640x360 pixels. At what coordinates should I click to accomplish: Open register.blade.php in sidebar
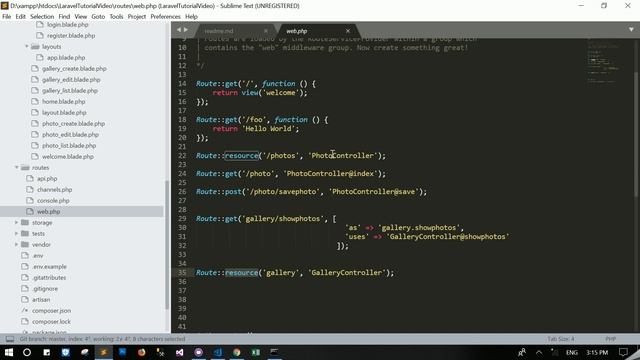pyautogui.click(x=71, y=36)
